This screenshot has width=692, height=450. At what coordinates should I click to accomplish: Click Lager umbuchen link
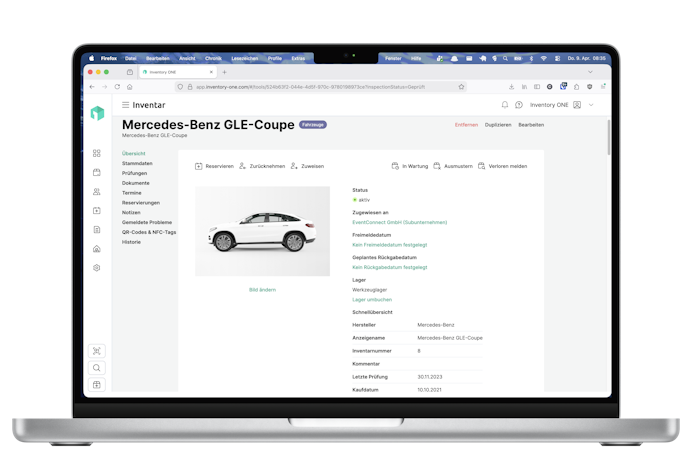click(x=372, y=300)
